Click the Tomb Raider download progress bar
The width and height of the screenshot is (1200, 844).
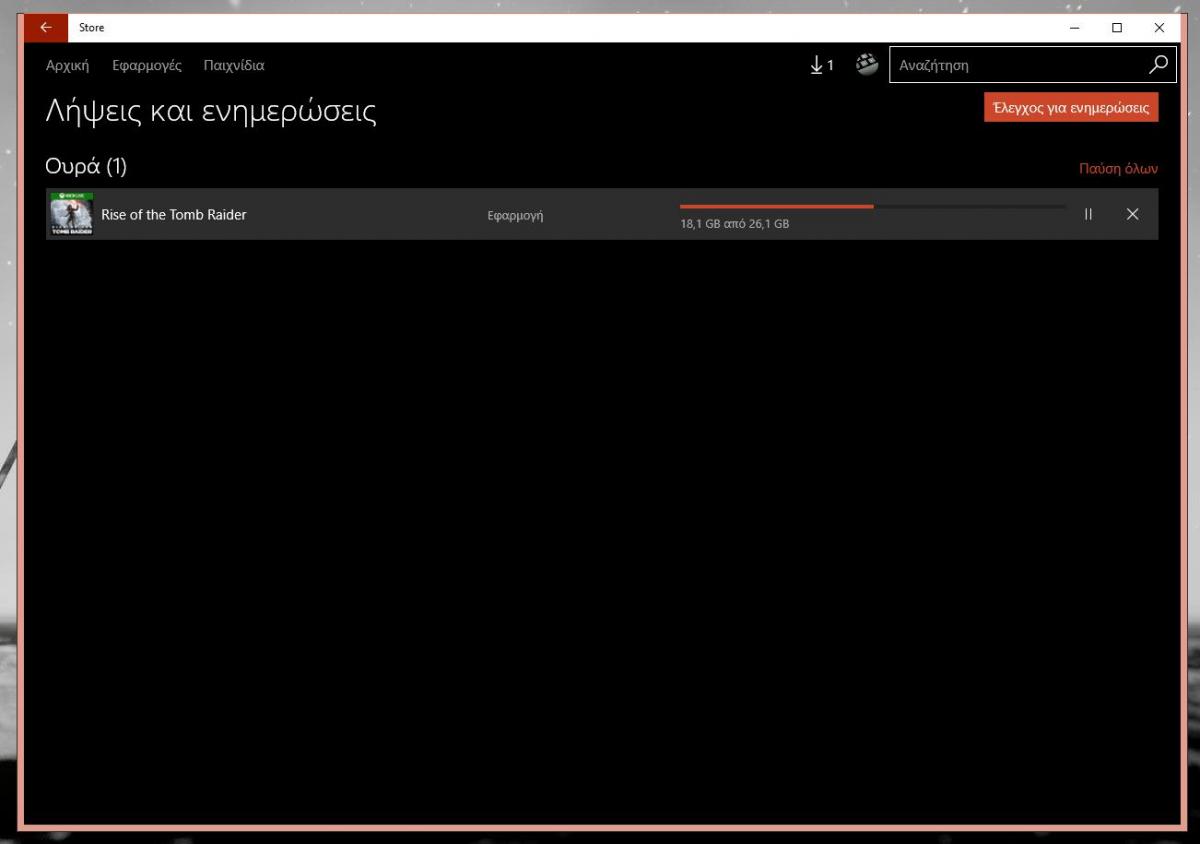872,207
